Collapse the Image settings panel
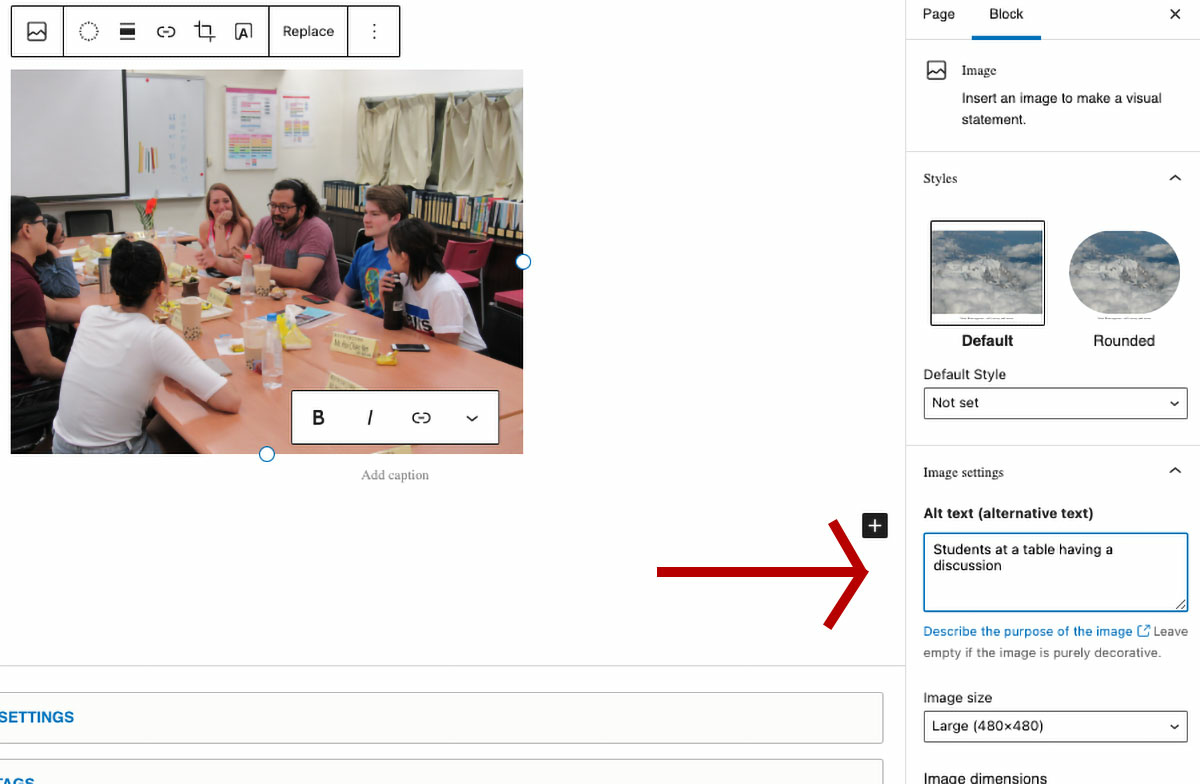The height and width of the screenshot is (784, 1200). click(x=1175, y=471)
